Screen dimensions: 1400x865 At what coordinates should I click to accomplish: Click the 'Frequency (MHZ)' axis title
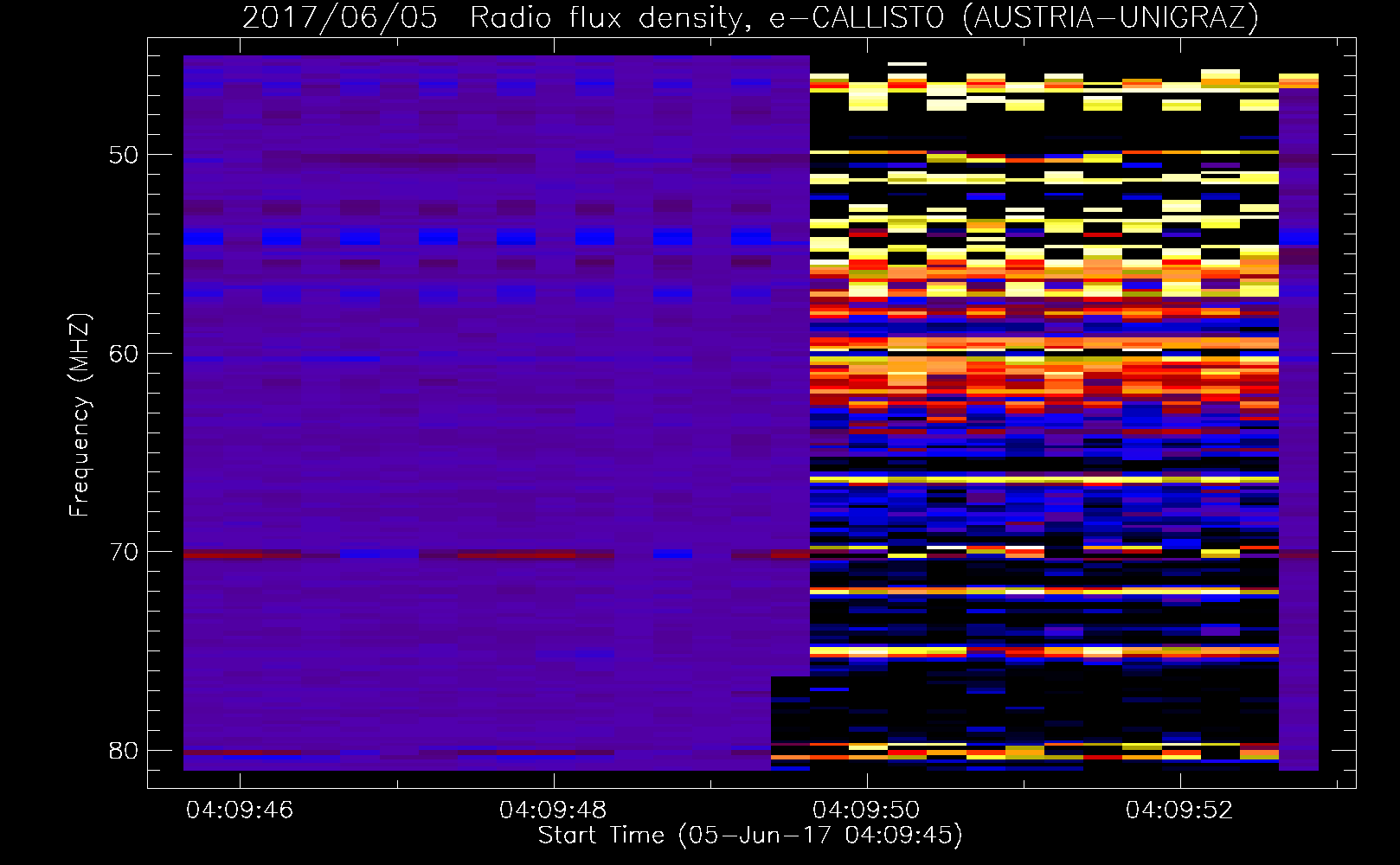point(80,414)
